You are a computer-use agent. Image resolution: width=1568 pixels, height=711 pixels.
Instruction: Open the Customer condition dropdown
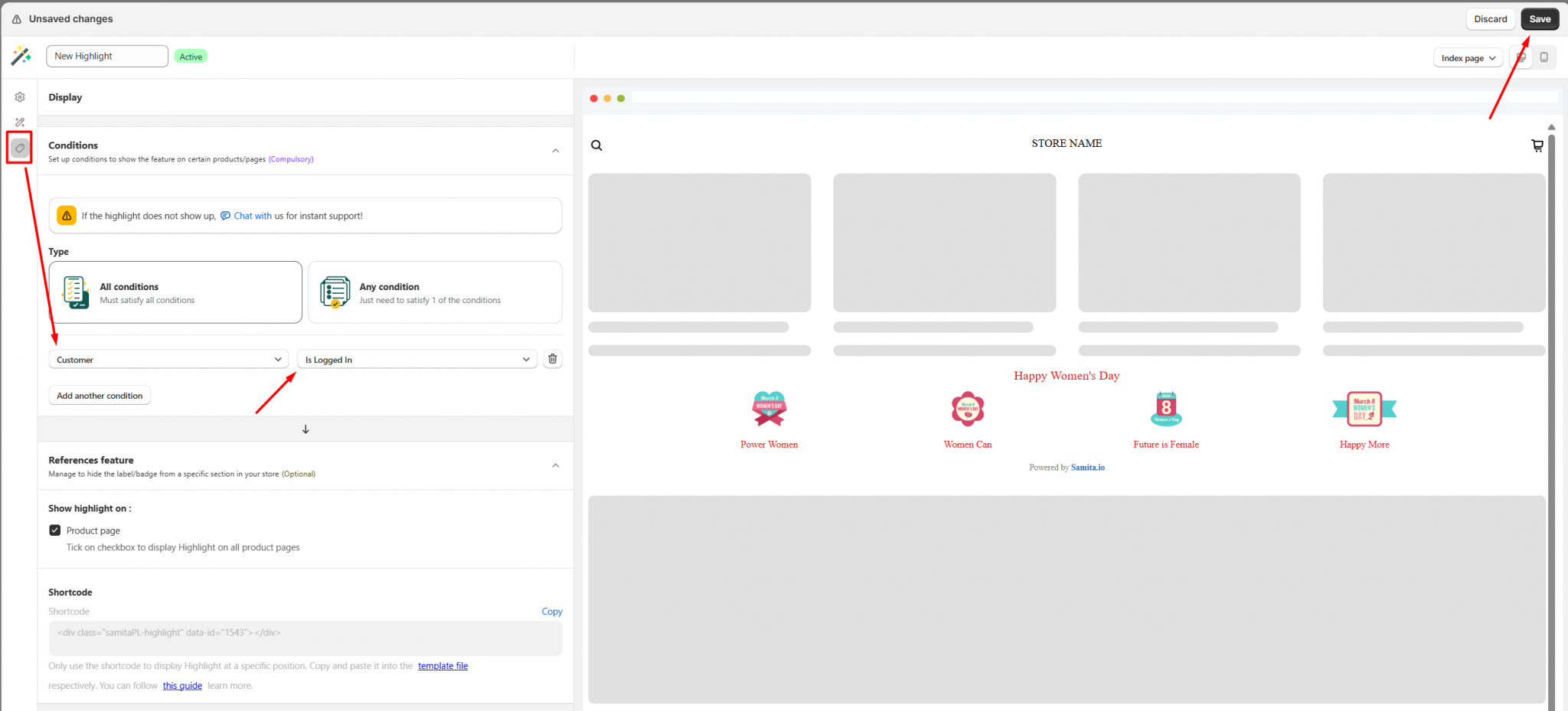(x=168, y=360)
